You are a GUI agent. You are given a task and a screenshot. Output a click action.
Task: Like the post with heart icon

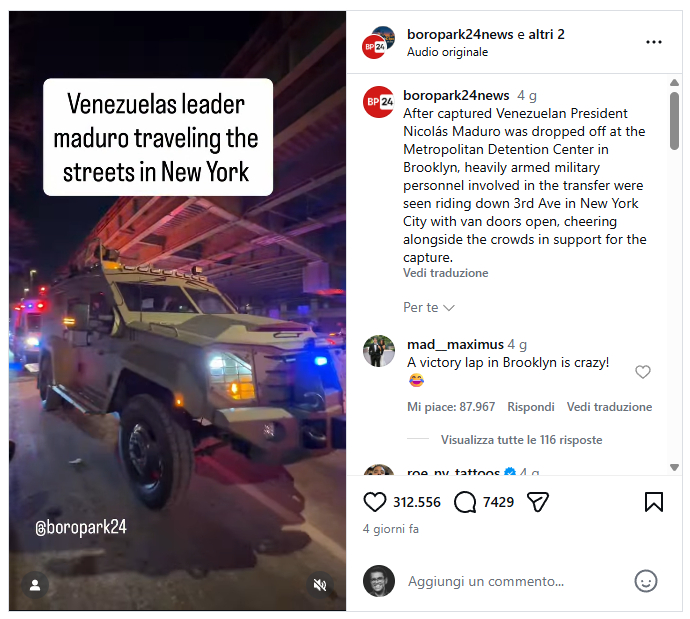point(374,502)
